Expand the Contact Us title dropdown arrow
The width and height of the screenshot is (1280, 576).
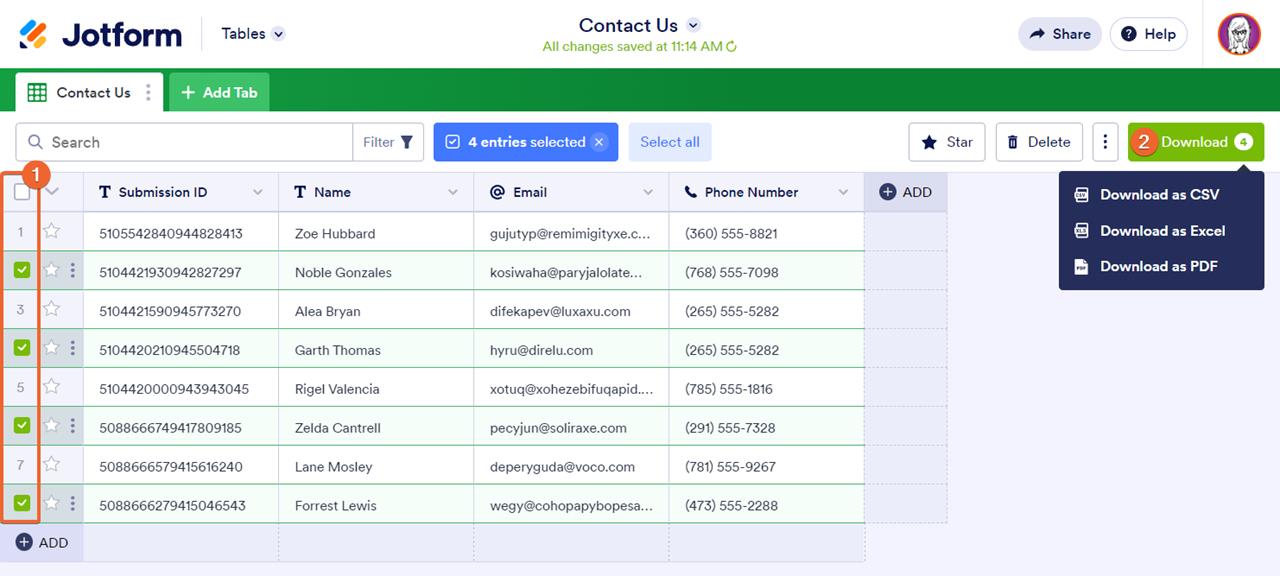click(x=693, y=25)
